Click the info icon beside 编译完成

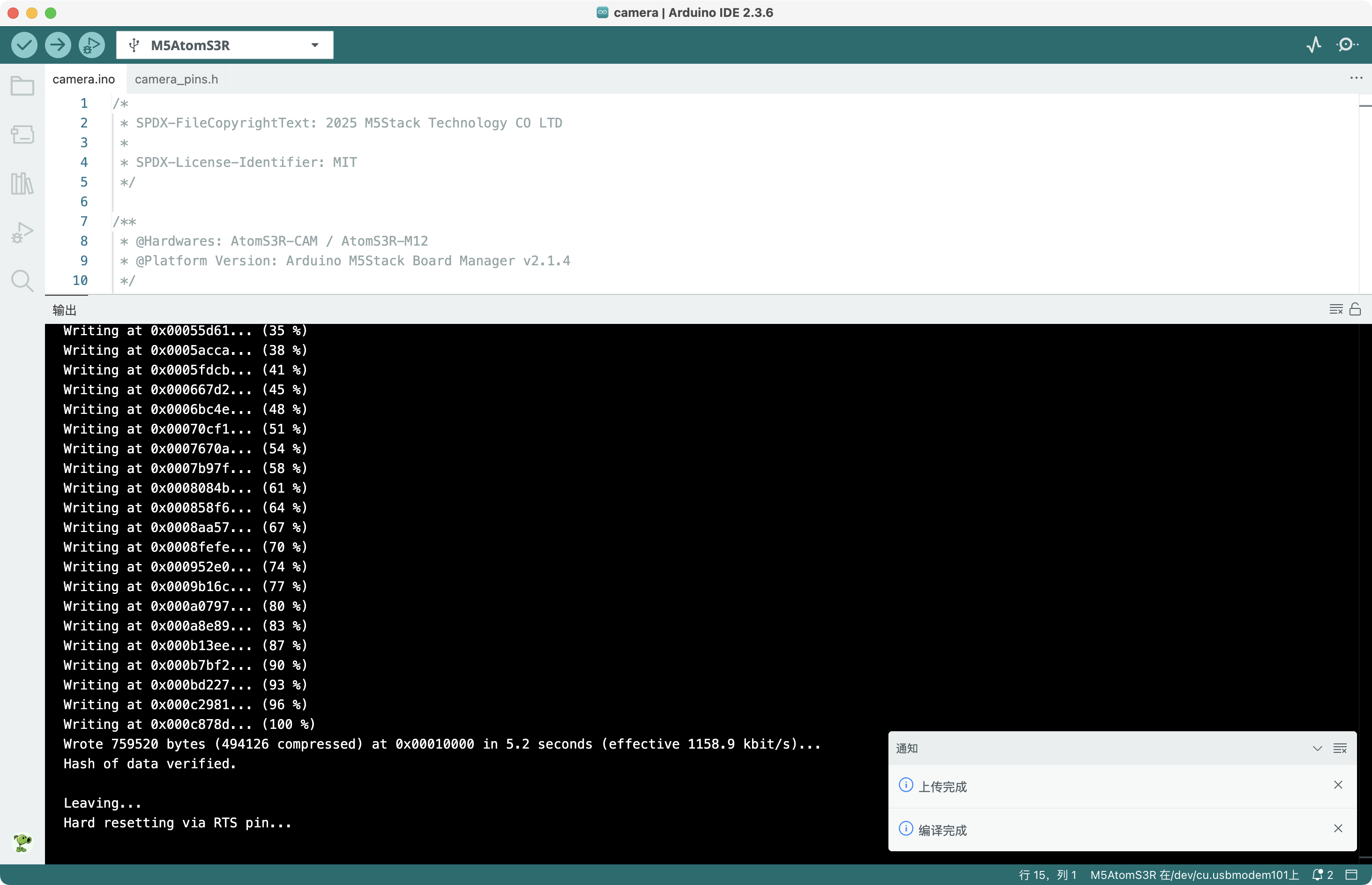click(x=906, y=828)
